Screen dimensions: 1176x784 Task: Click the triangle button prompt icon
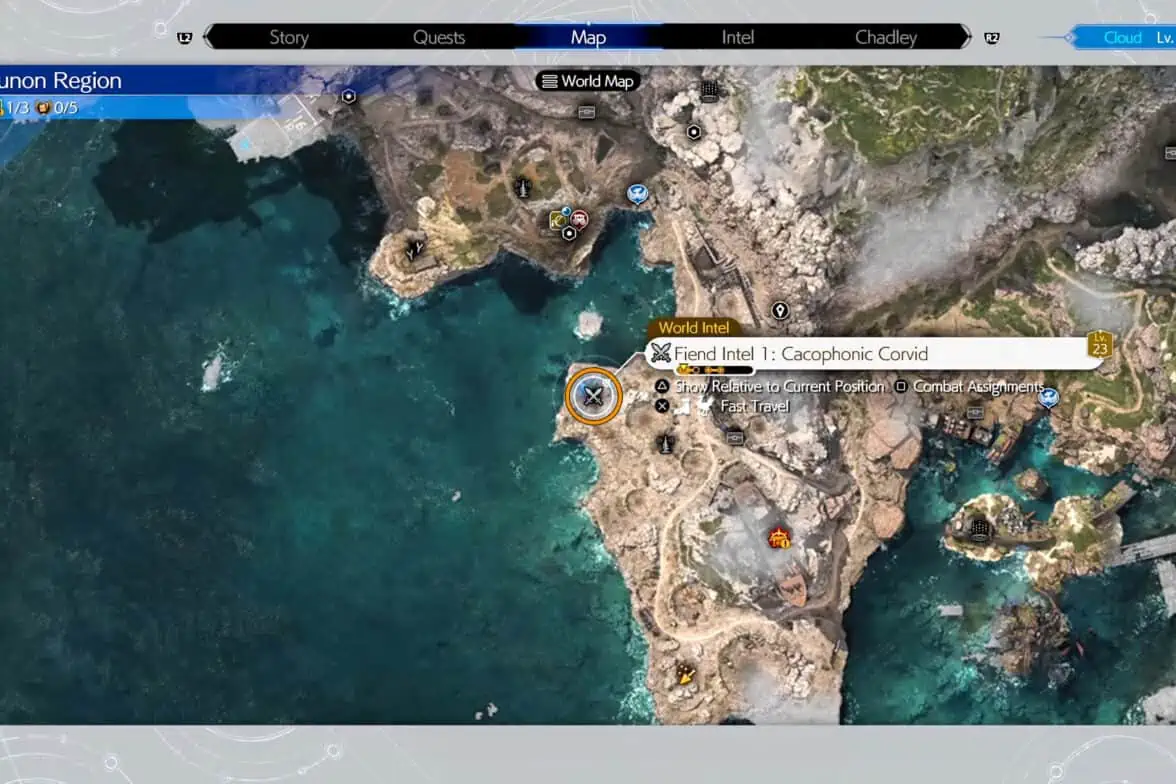tap(662, 386)
